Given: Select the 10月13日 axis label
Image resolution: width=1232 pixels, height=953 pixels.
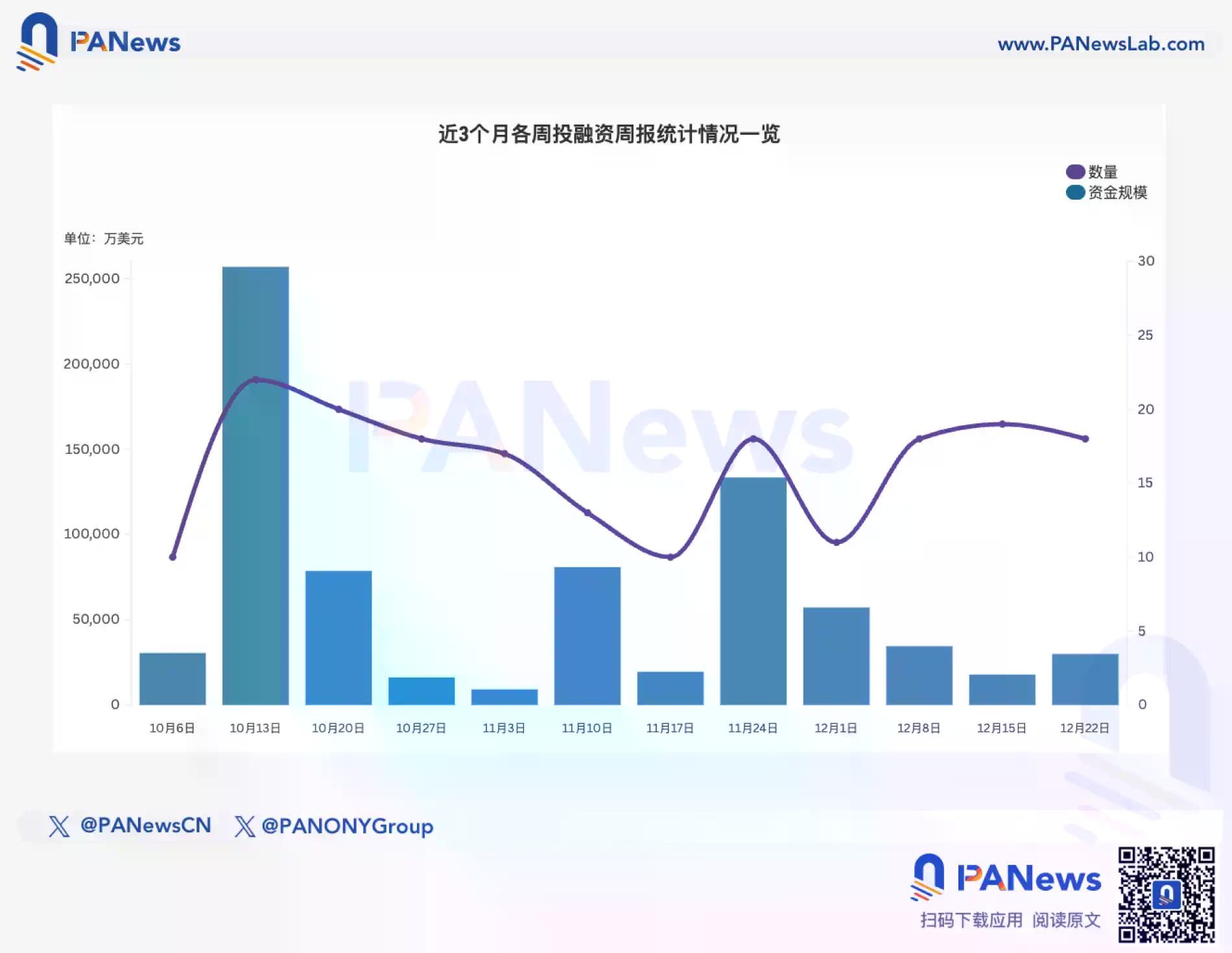Looking at the screenshot, I should coord(255,727).
